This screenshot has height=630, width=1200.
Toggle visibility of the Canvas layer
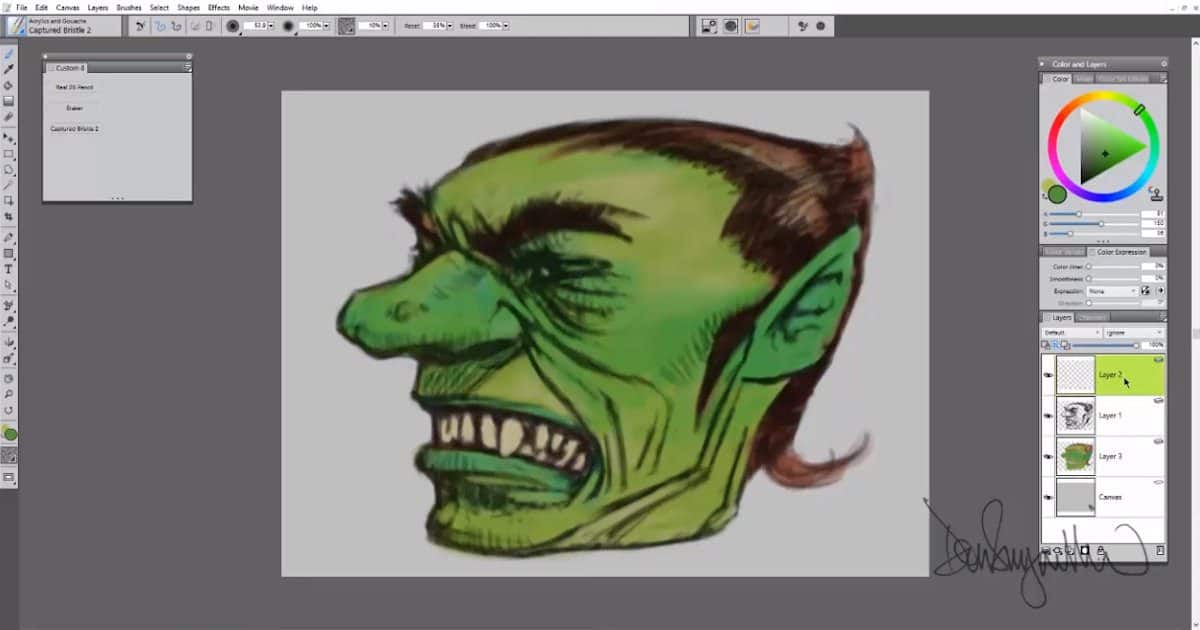[x=1046, y=498]
